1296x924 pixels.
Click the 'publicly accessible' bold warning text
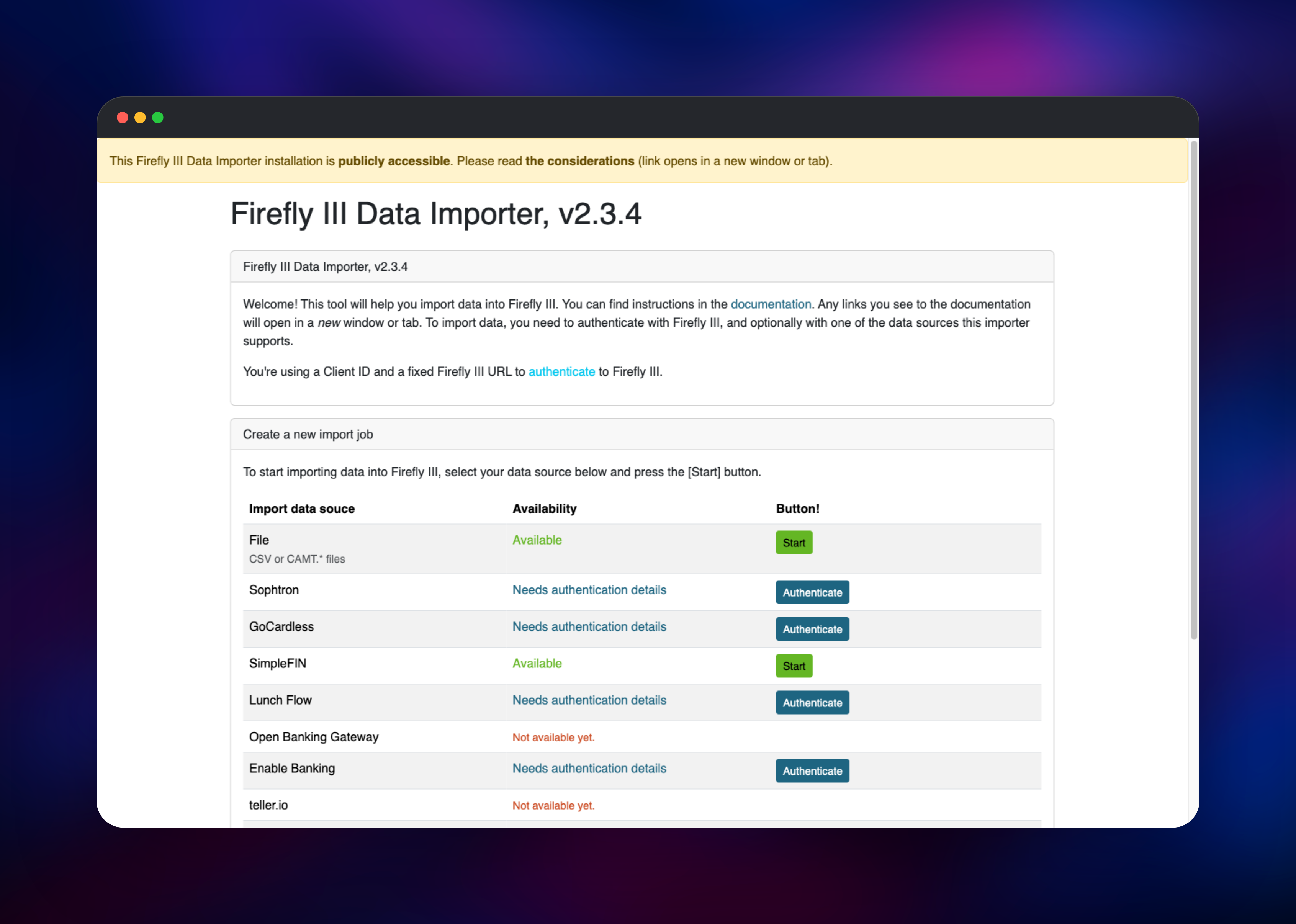(x=394, y=161)
